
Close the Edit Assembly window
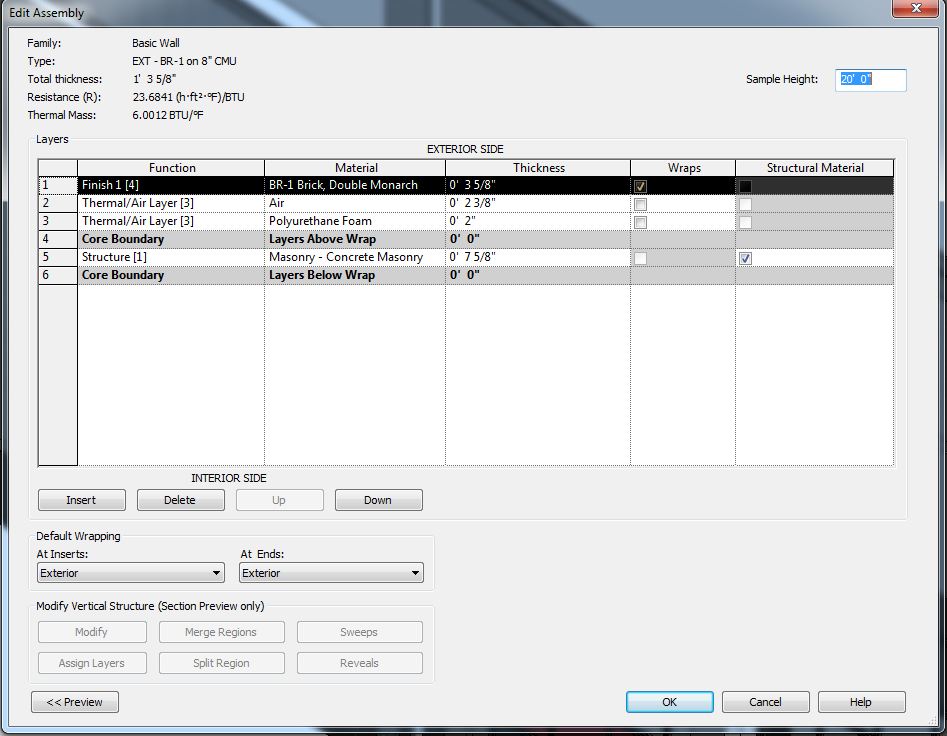pos(916,8)
